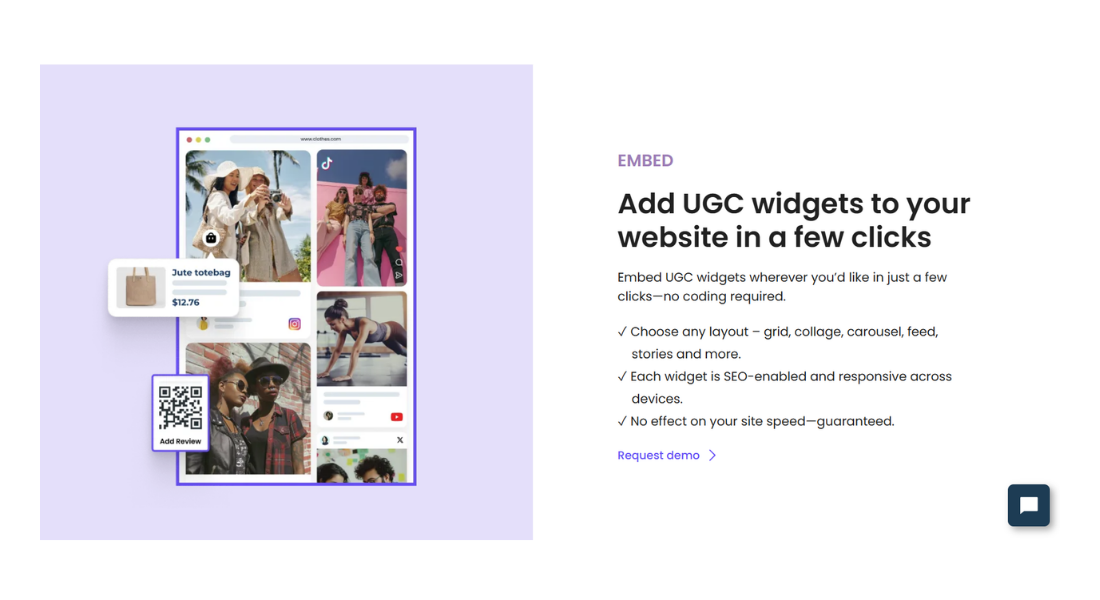
Task: Click the tote bag product thumbnail
Action: (x=140, y=287)
